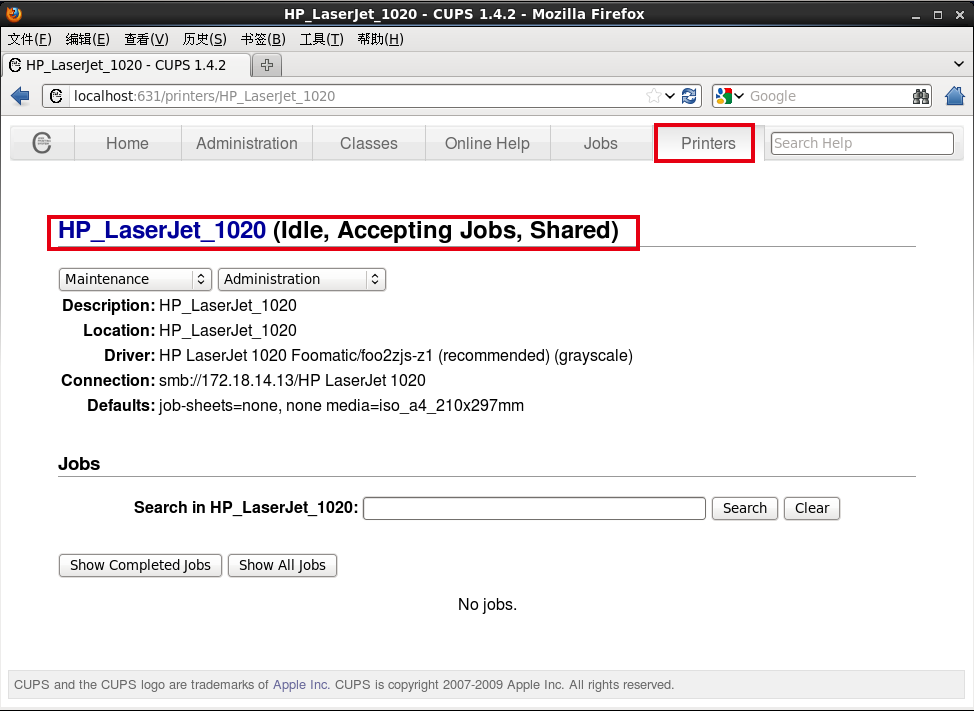Click the Search in HP_LaserJet_1020 text field
The image size is (974, 711).
(x=534, y=508)
